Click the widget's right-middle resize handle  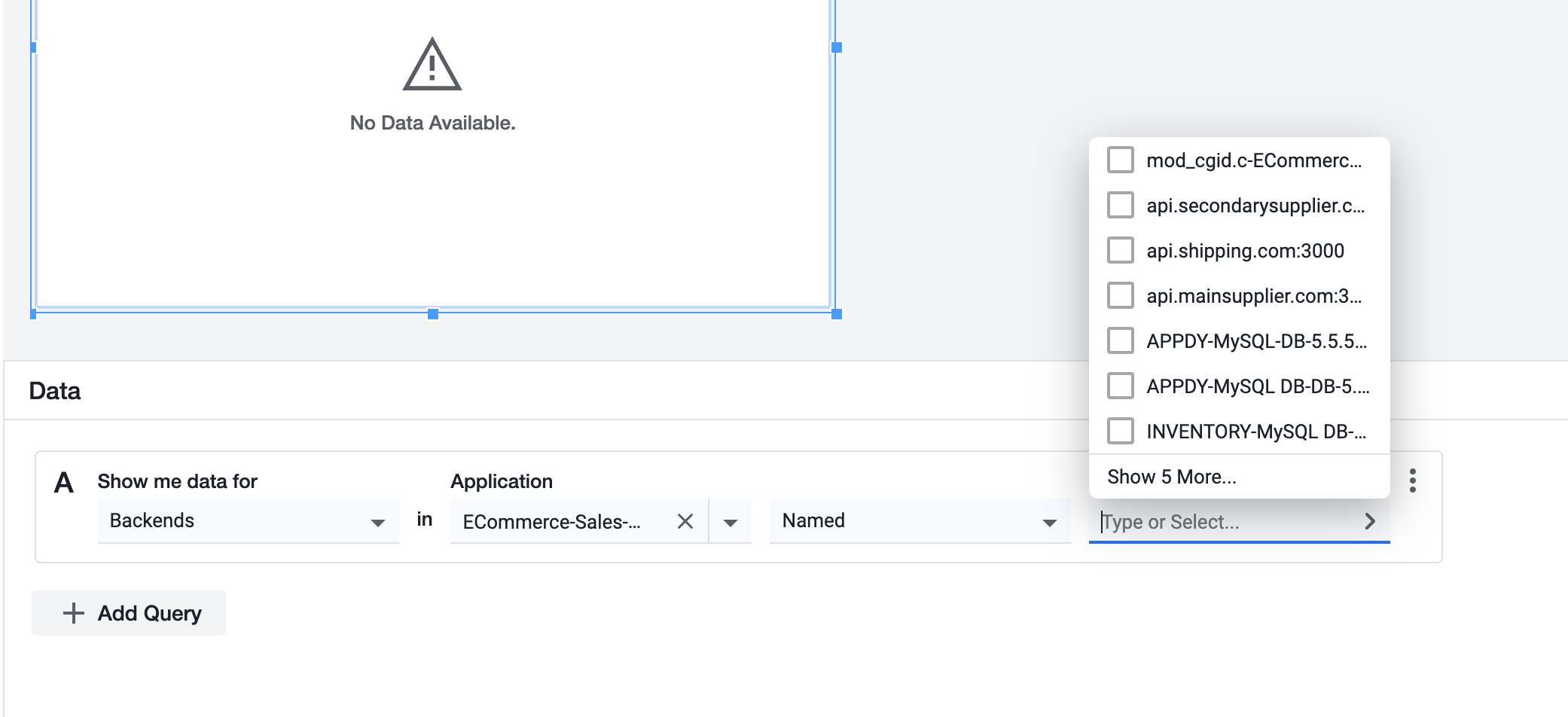pos(836,47)
